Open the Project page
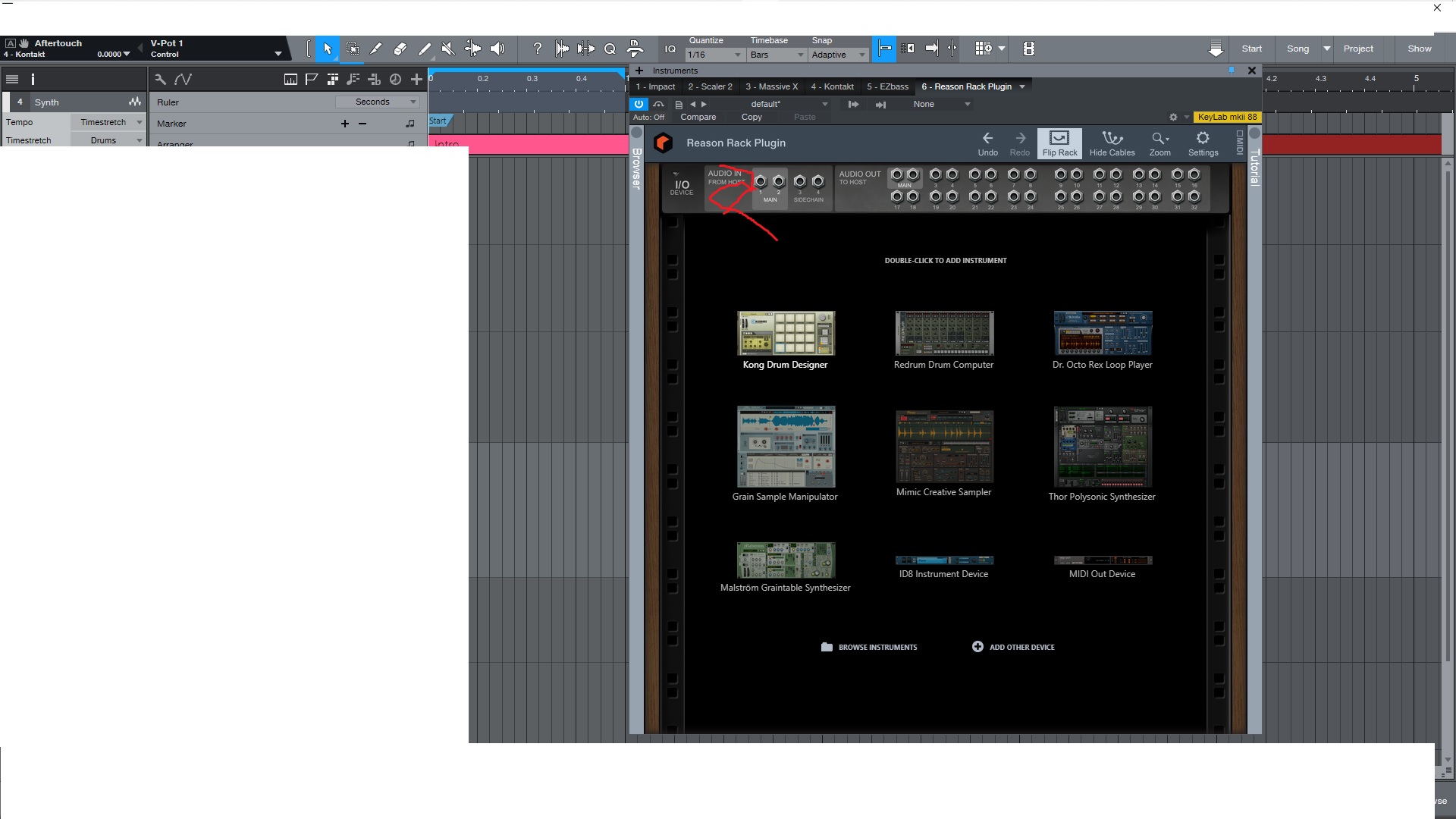The height and width of the screenshot is (819, 1456). point(1358,49)
